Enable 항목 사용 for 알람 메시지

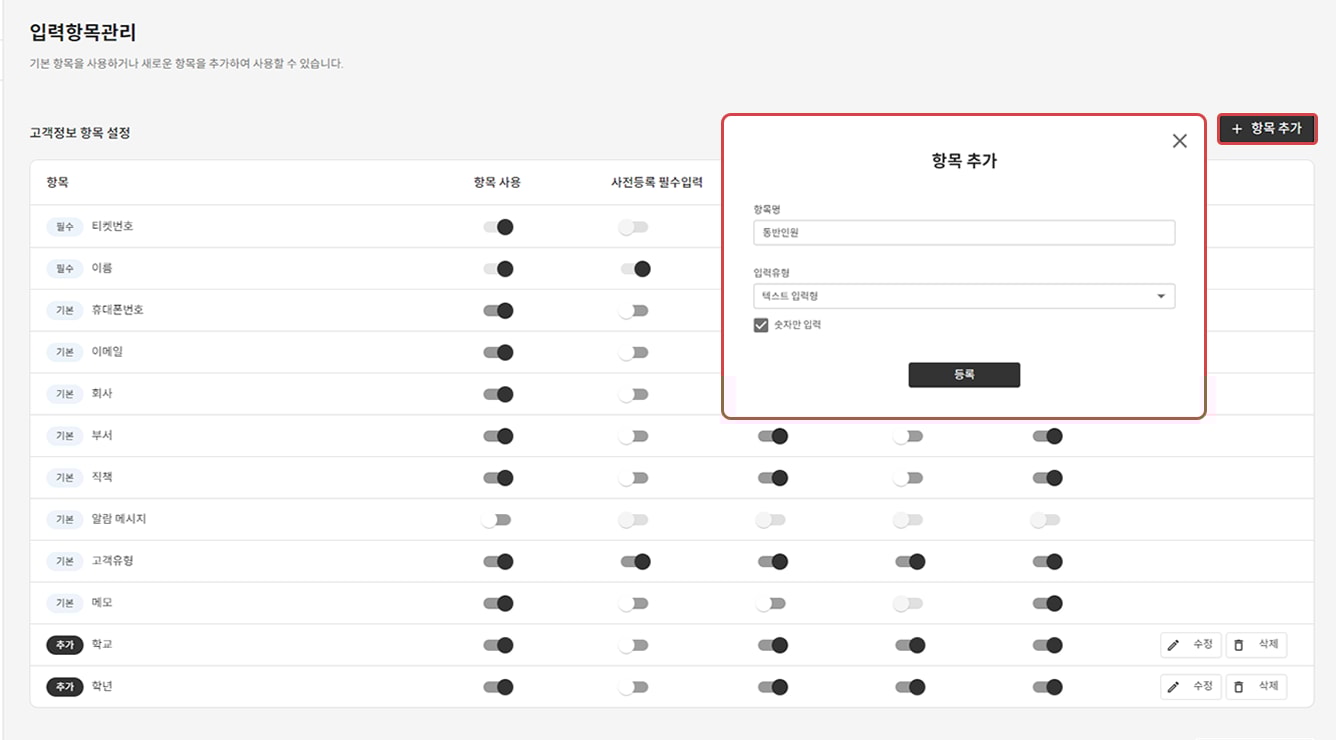point(496,520)
